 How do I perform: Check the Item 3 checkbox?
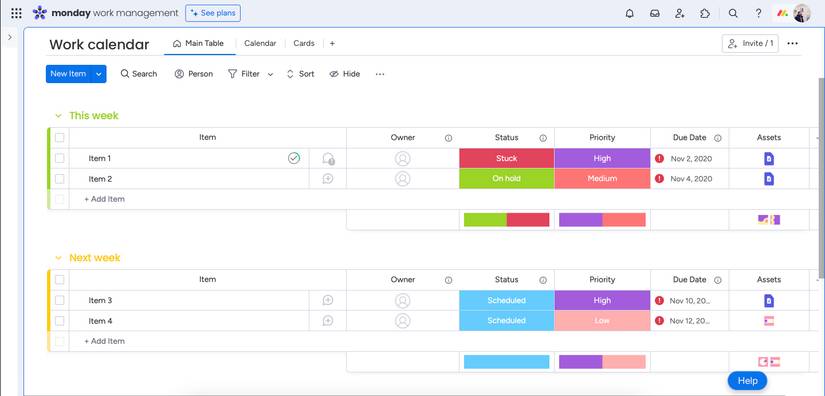coord(59,300)
